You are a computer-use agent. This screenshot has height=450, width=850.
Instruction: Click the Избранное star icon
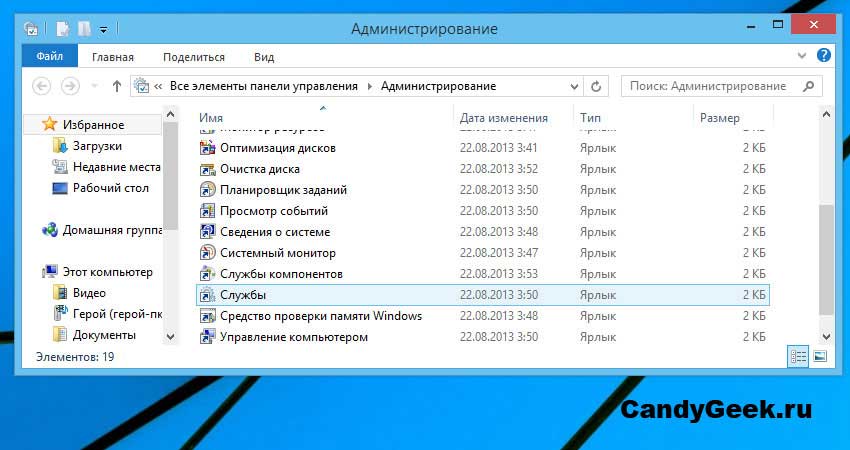49,124
